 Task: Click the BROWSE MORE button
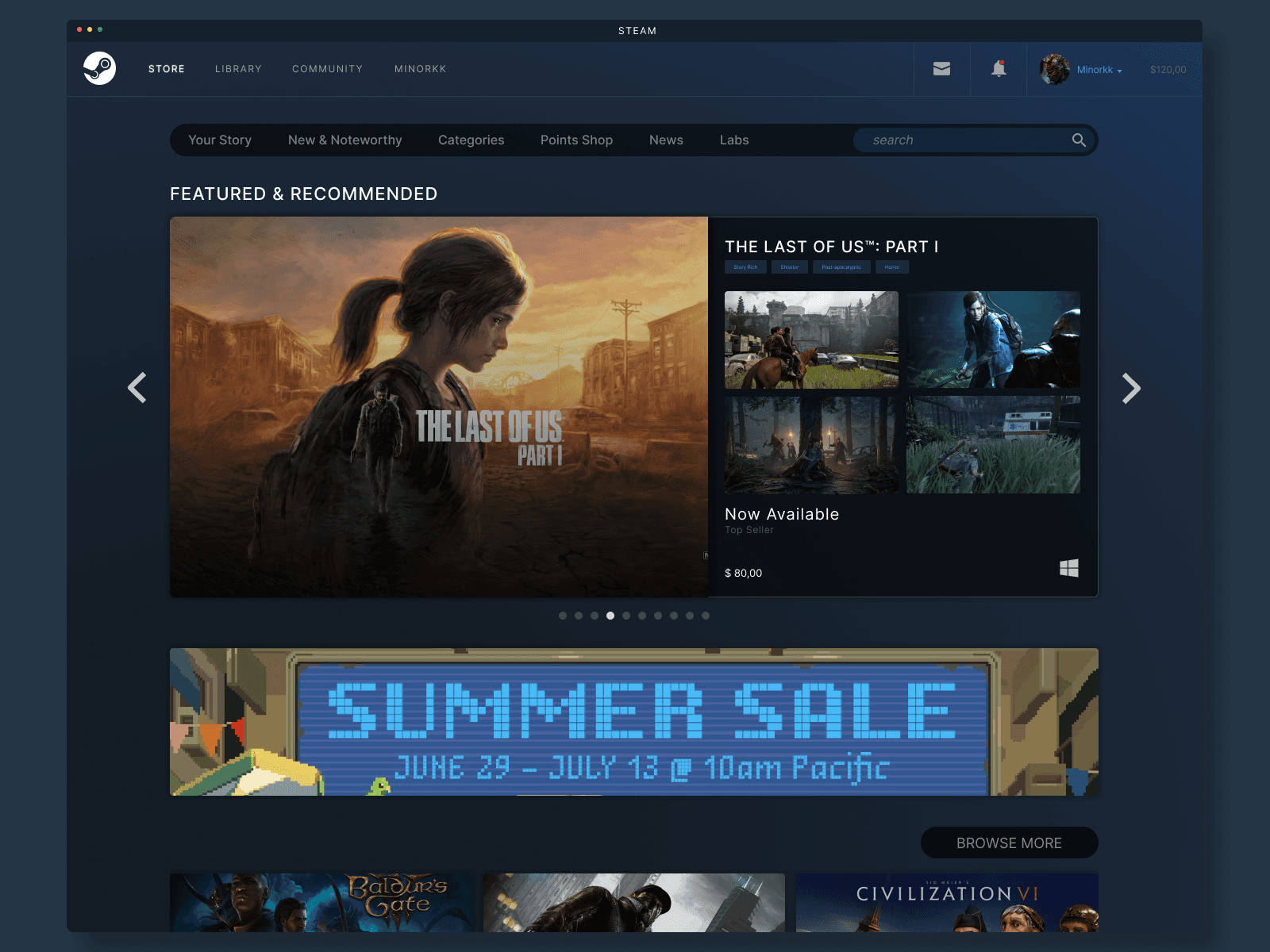(1009, 843)
